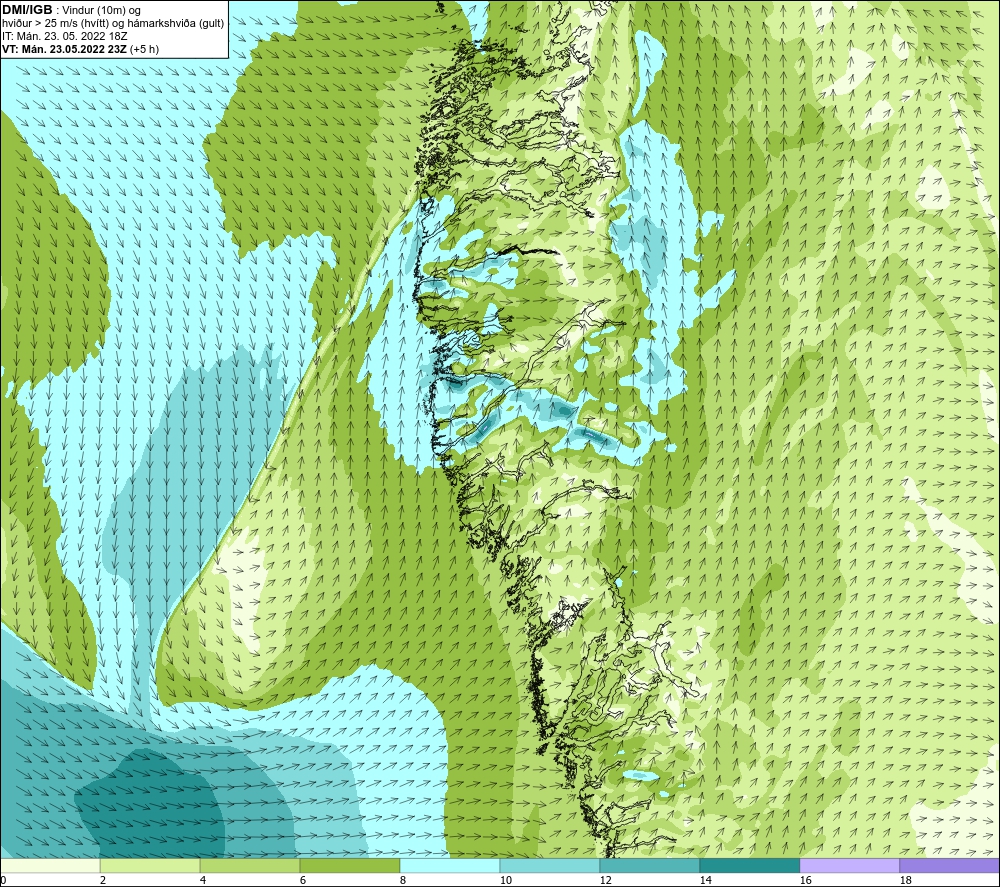Image resolution: width=1000 pixels, height=887 pixels.
Task: Click the 12–14 m/s teal swatch
Action: coord(649,866)
